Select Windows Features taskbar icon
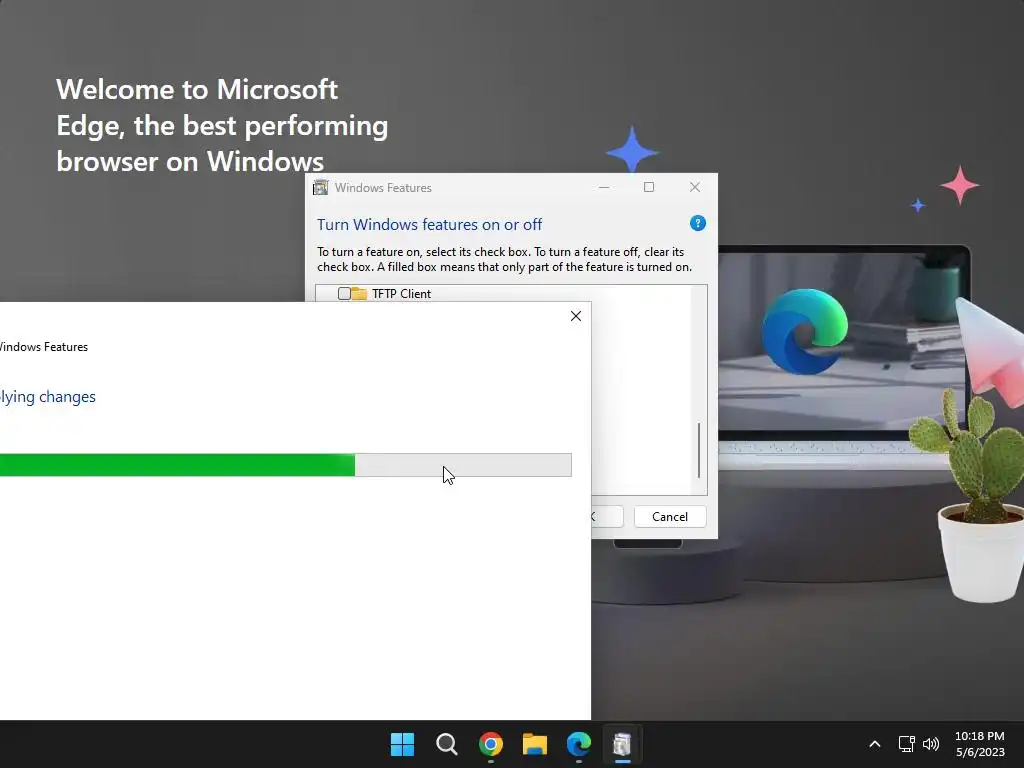This screenshot has width=1024, height=768. [622, 744]
